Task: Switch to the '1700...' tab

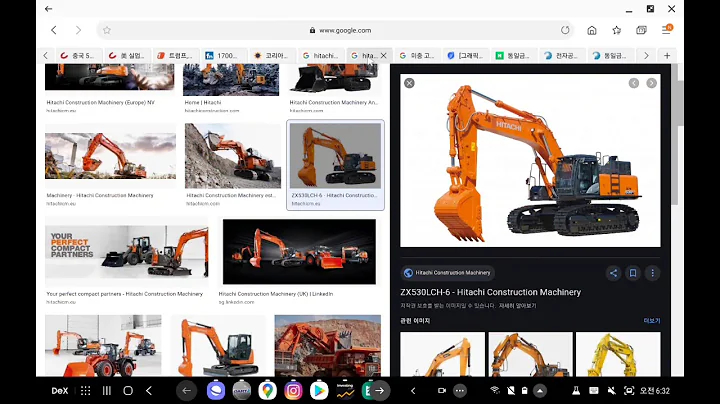Action: click(224, 56)
